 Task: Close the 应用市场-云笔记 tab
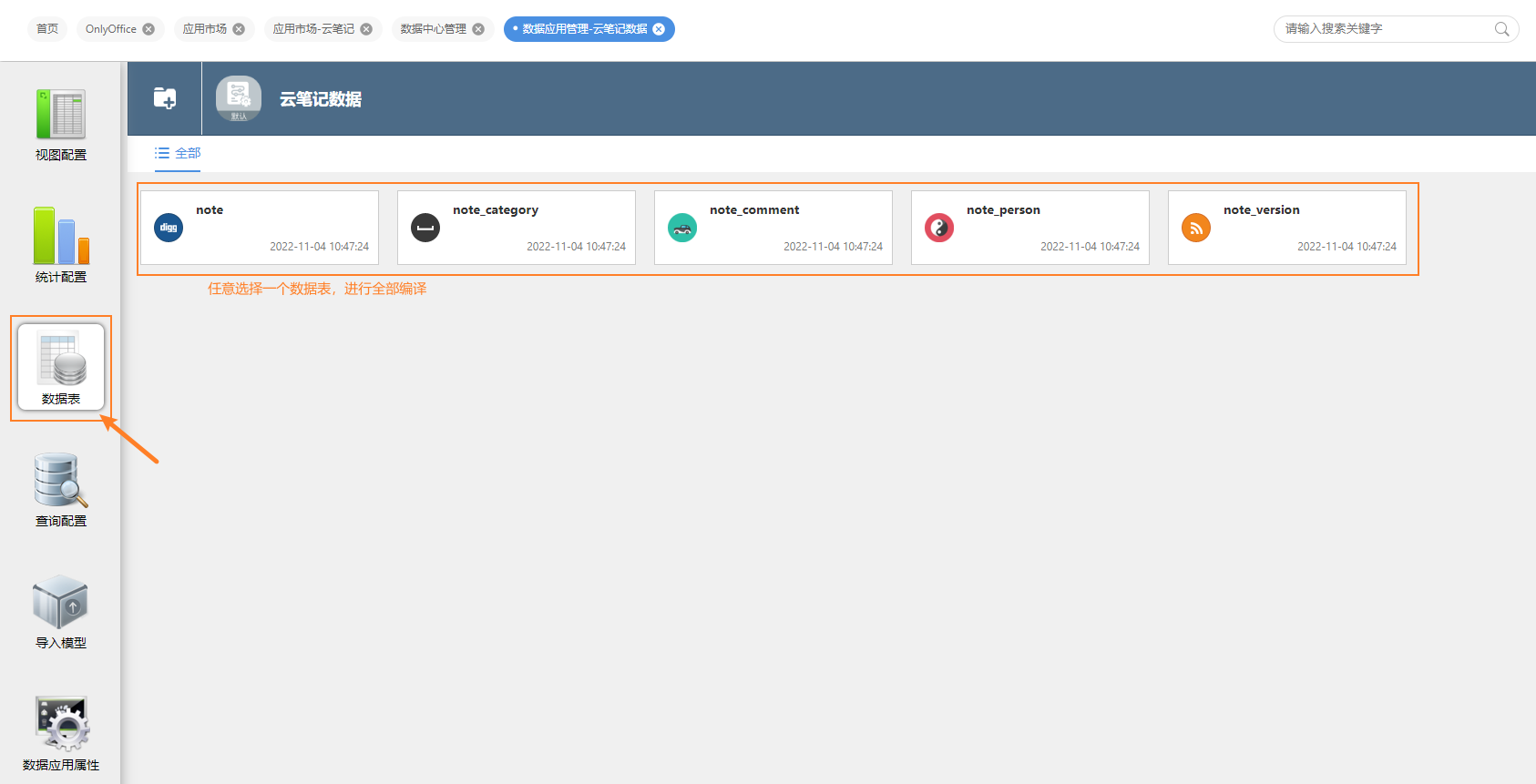[366, 29]
